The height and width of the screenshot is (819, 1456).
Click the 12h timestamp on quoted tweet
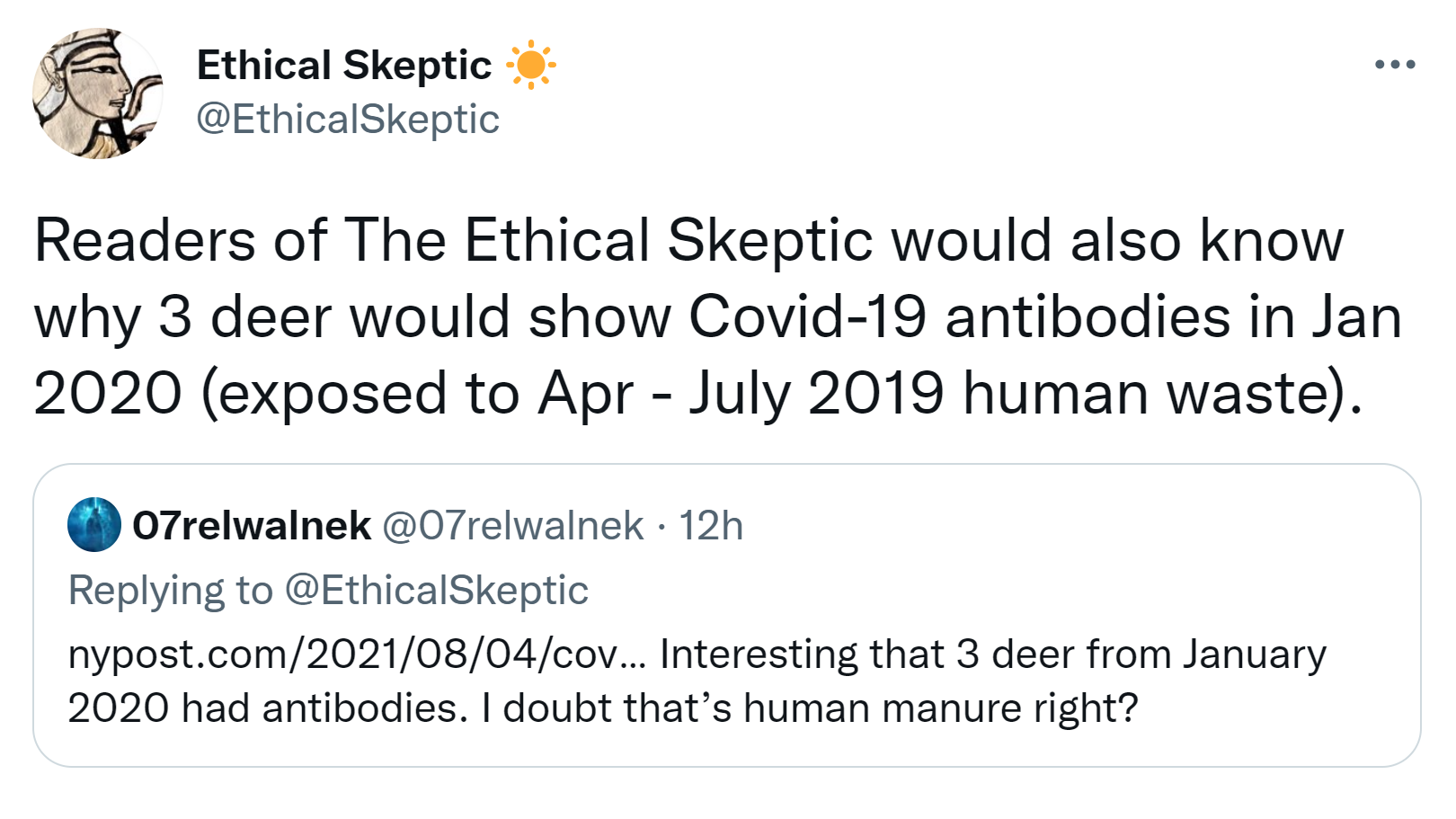pyautogui.click(x=711, y=526)
